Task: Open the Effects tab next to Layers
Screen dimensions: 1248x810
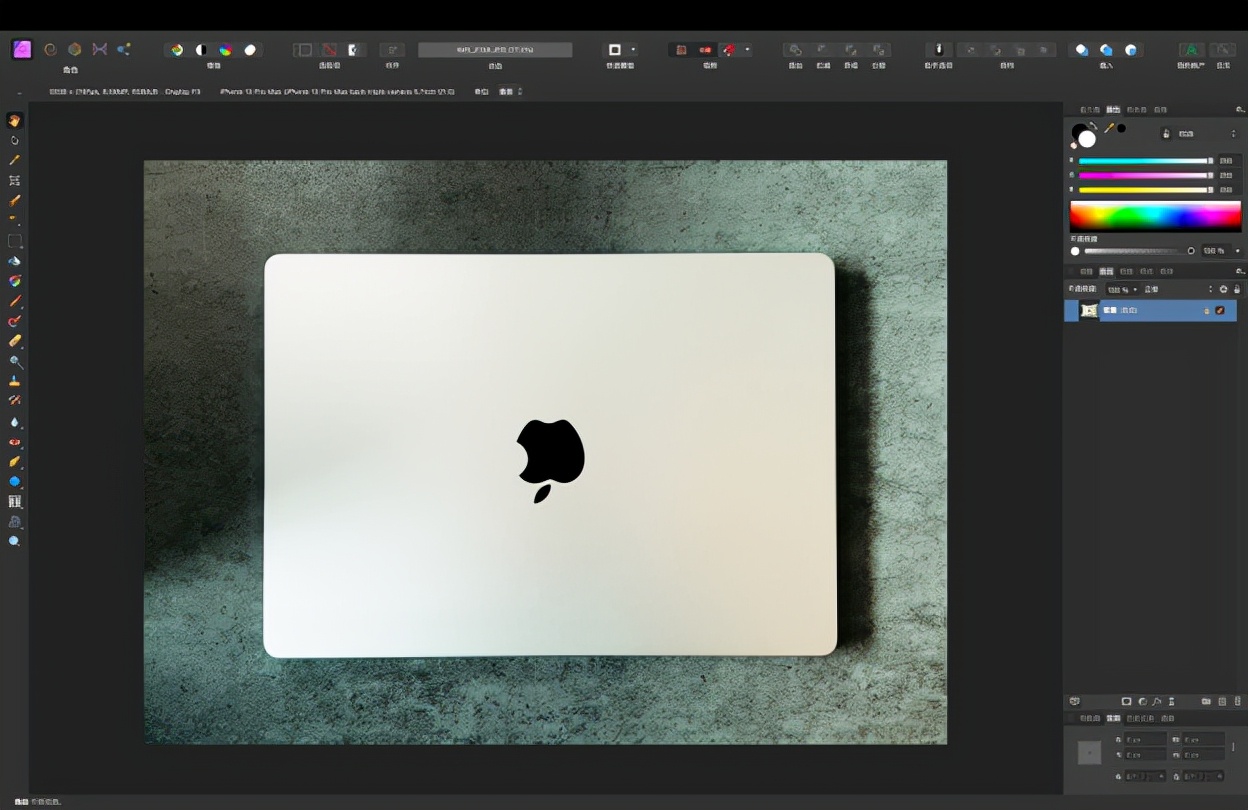Action: (x=1126, y=271)
